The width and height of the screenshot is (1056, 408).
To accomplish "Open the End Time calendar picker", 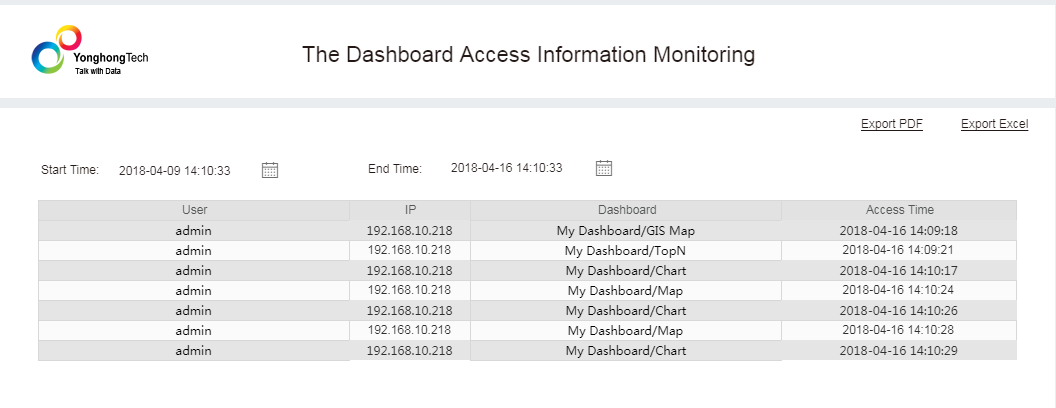I will pyautogui.click(x=603, y=168).
